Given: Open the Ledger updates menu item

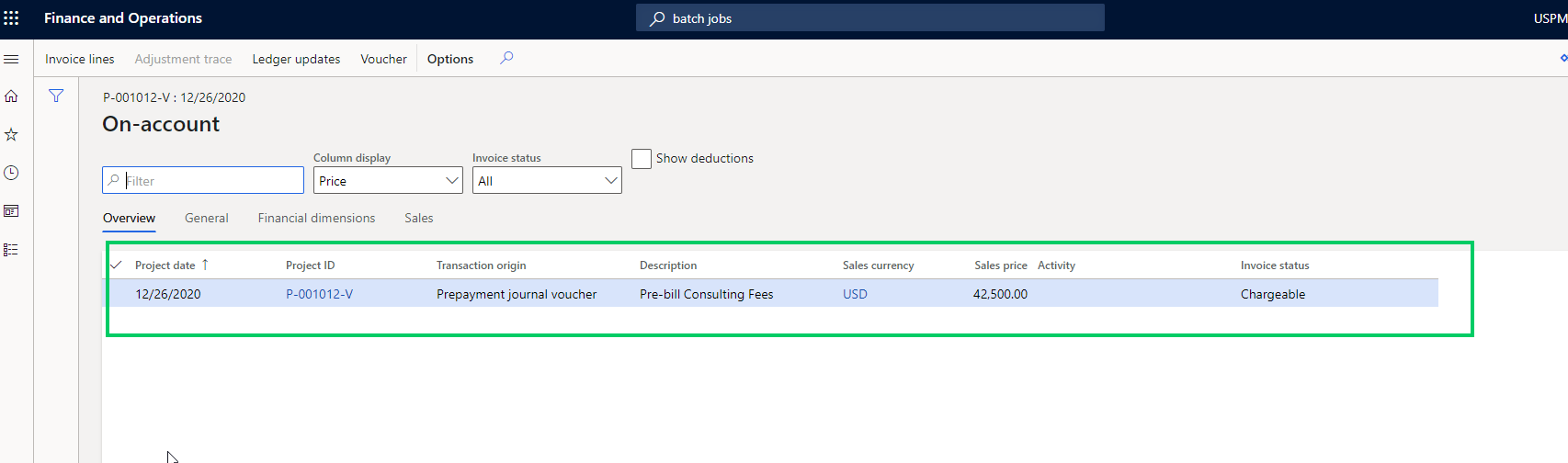Looking at the screenshot, I should coord(296,59).
